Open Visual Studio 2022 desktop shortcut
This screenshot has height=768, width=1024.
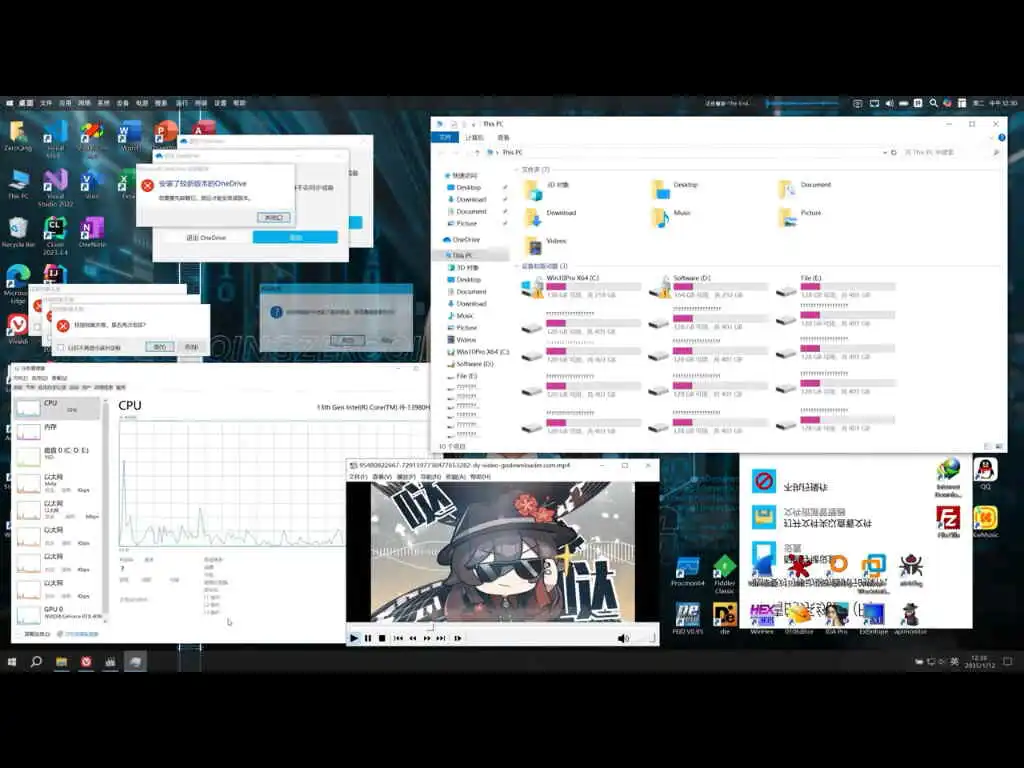55,188
